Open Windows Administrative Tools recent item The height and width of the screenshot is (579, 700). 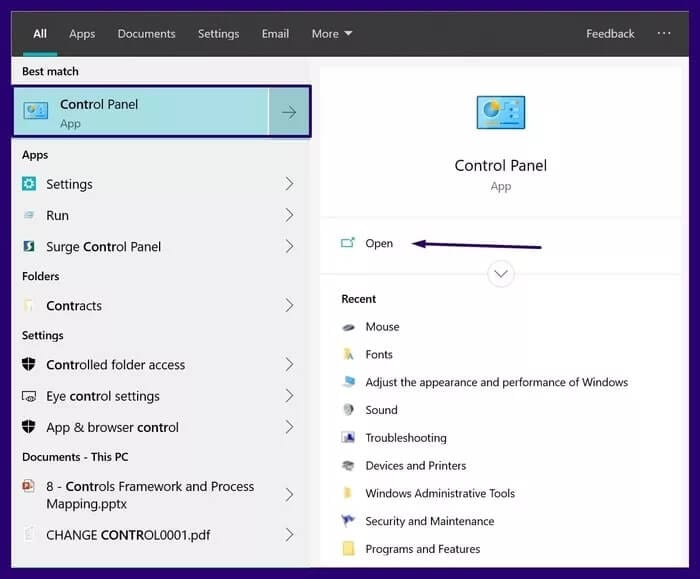point(440,493)
